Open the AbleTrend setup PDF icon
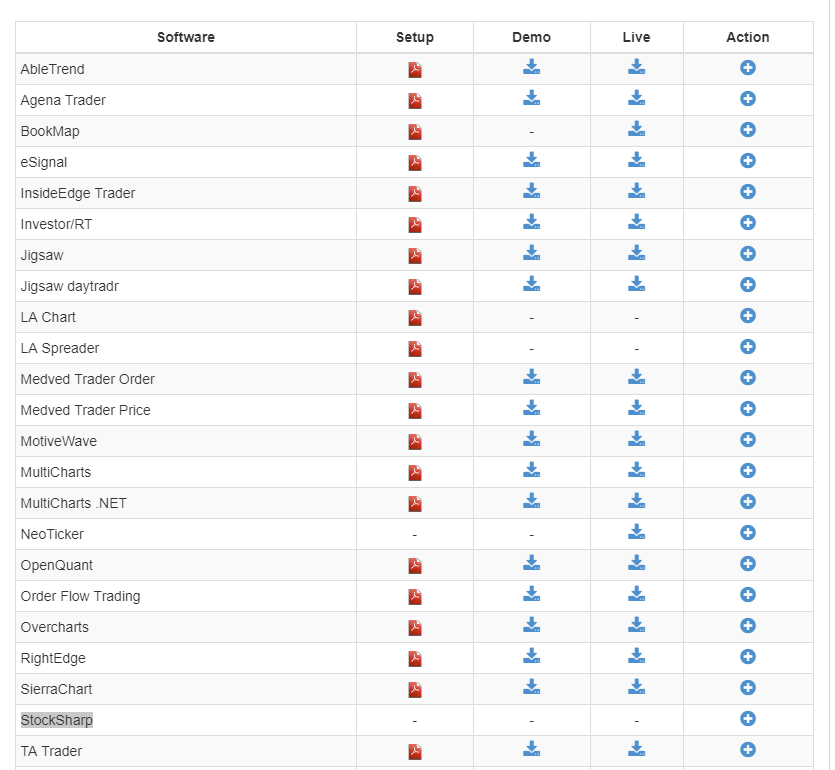Image resolution: width=835 pixels, height=770 pixels. pyautogui.click(x=414, y=69)
